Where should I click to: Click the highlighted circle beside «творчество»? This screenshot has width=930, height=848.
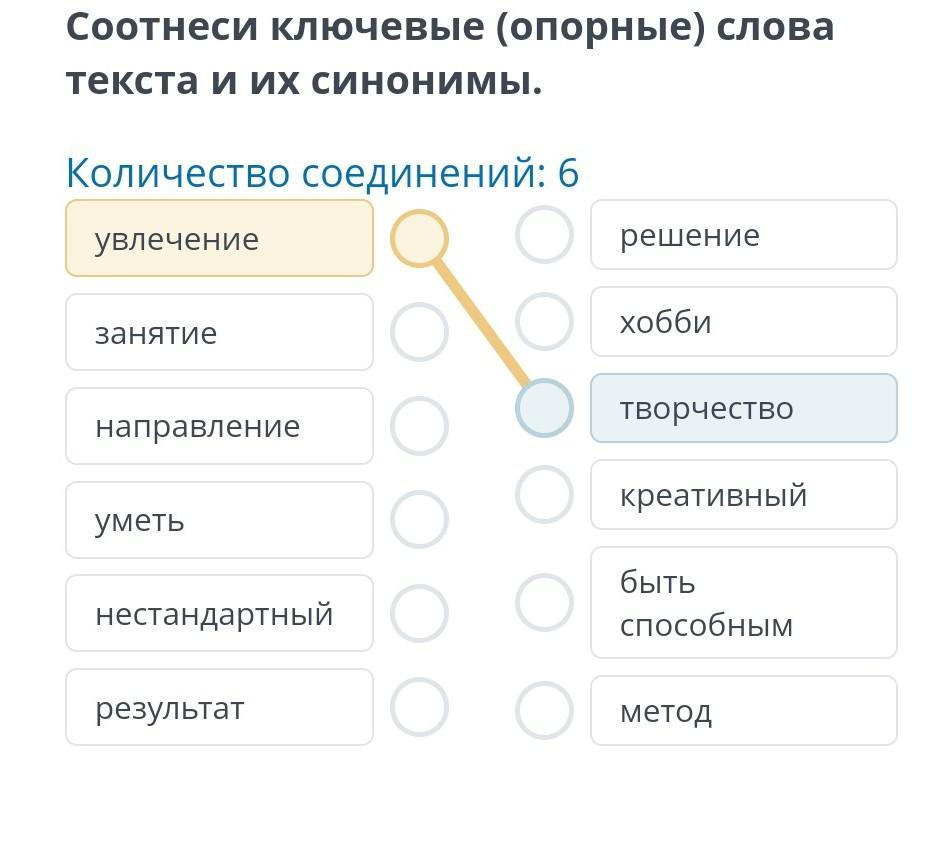point(544,408)
